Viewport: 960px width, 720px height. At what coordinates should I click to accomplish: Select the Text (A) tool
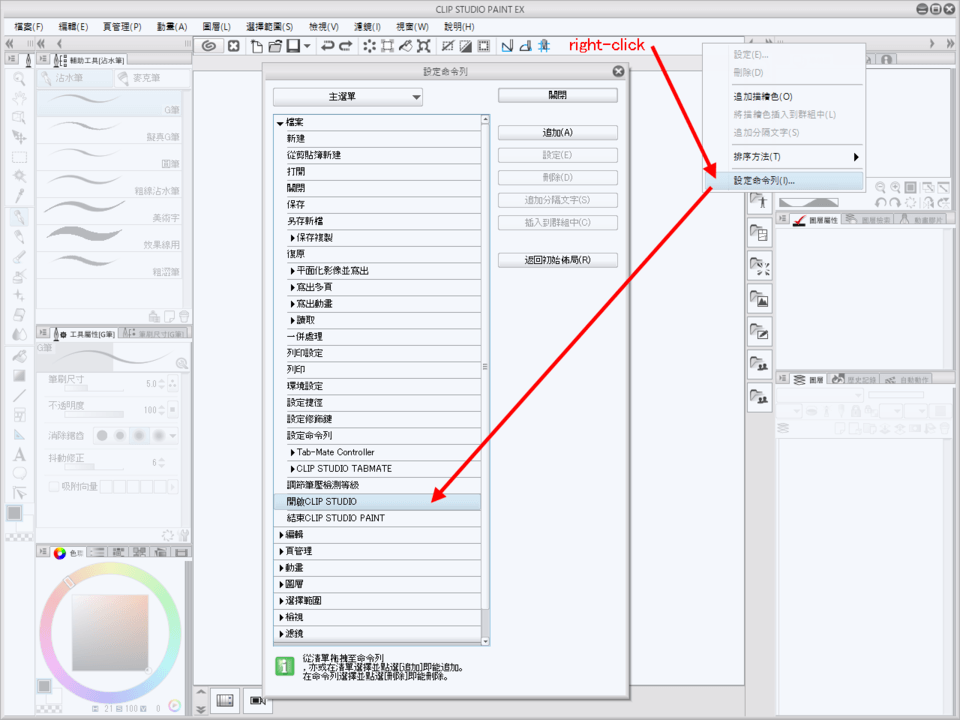(19, 454)
